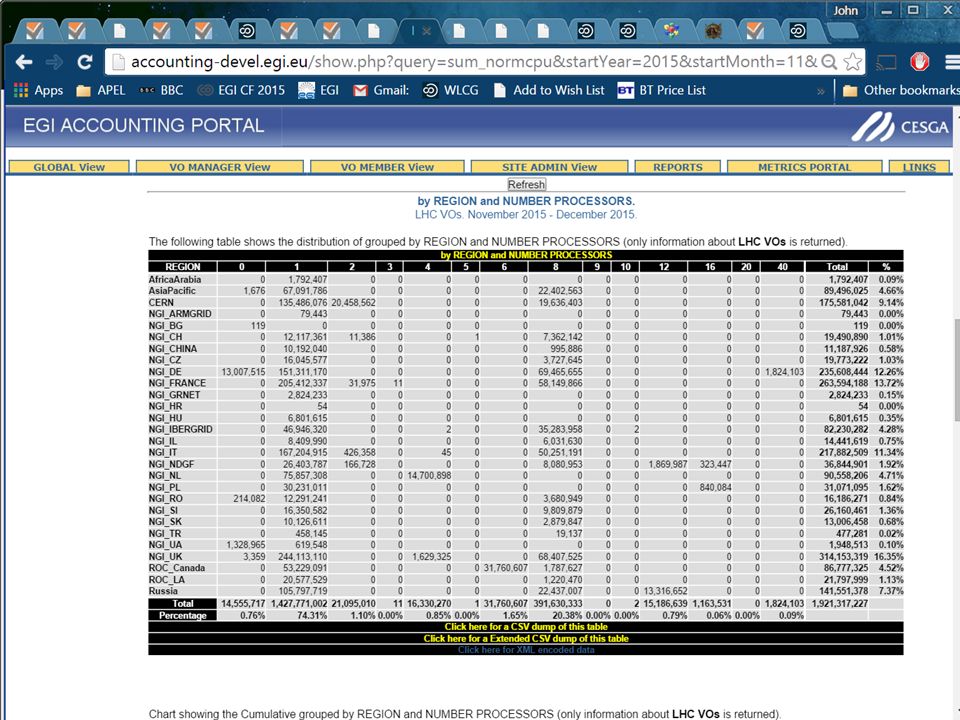960x720 pixels.
Task: Open the Apps grid shortcut
Action: 38,91
